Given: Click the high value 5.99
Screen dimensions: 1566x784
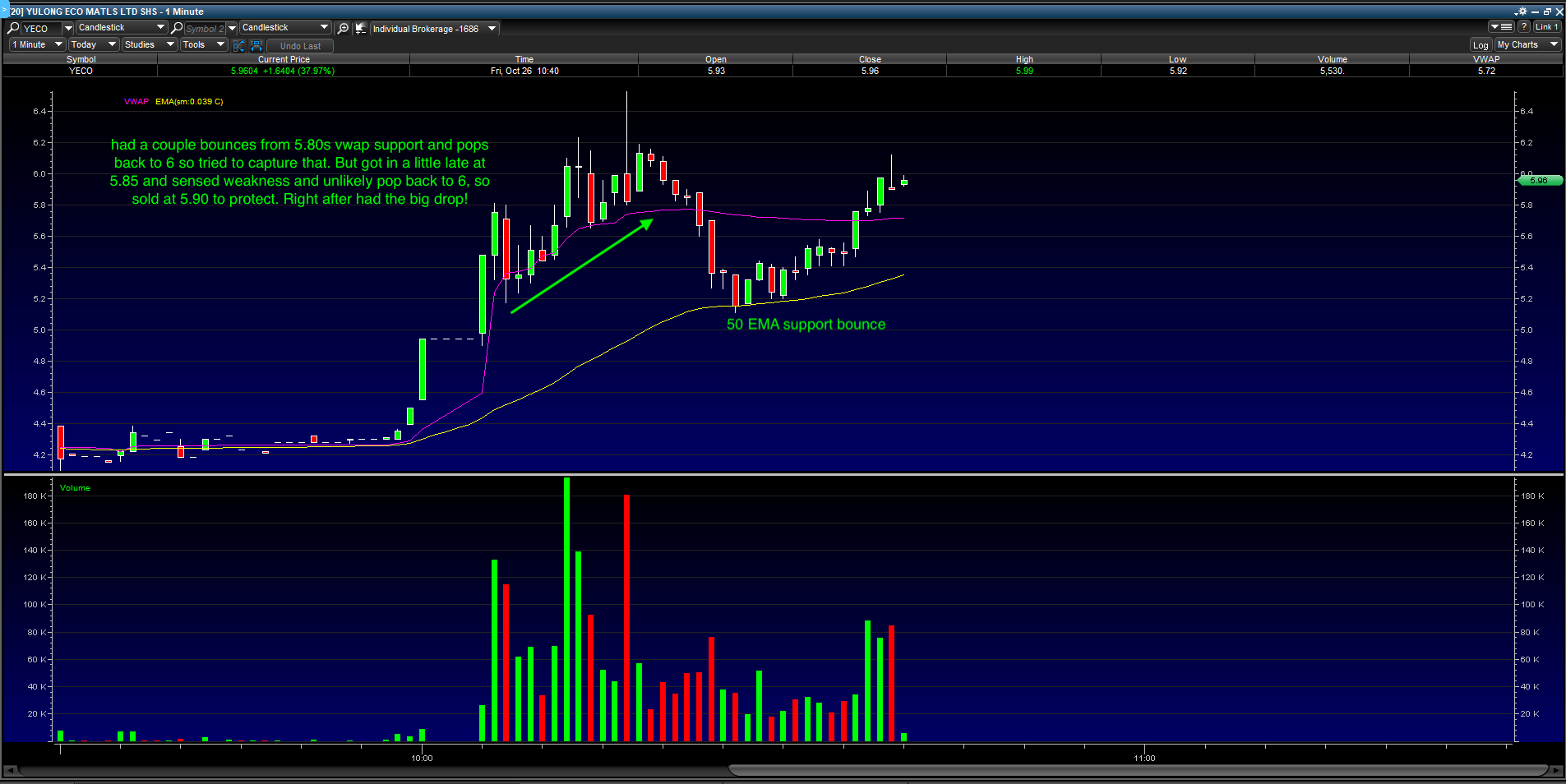Looking at the screenshot, I should pos(1024,71).
